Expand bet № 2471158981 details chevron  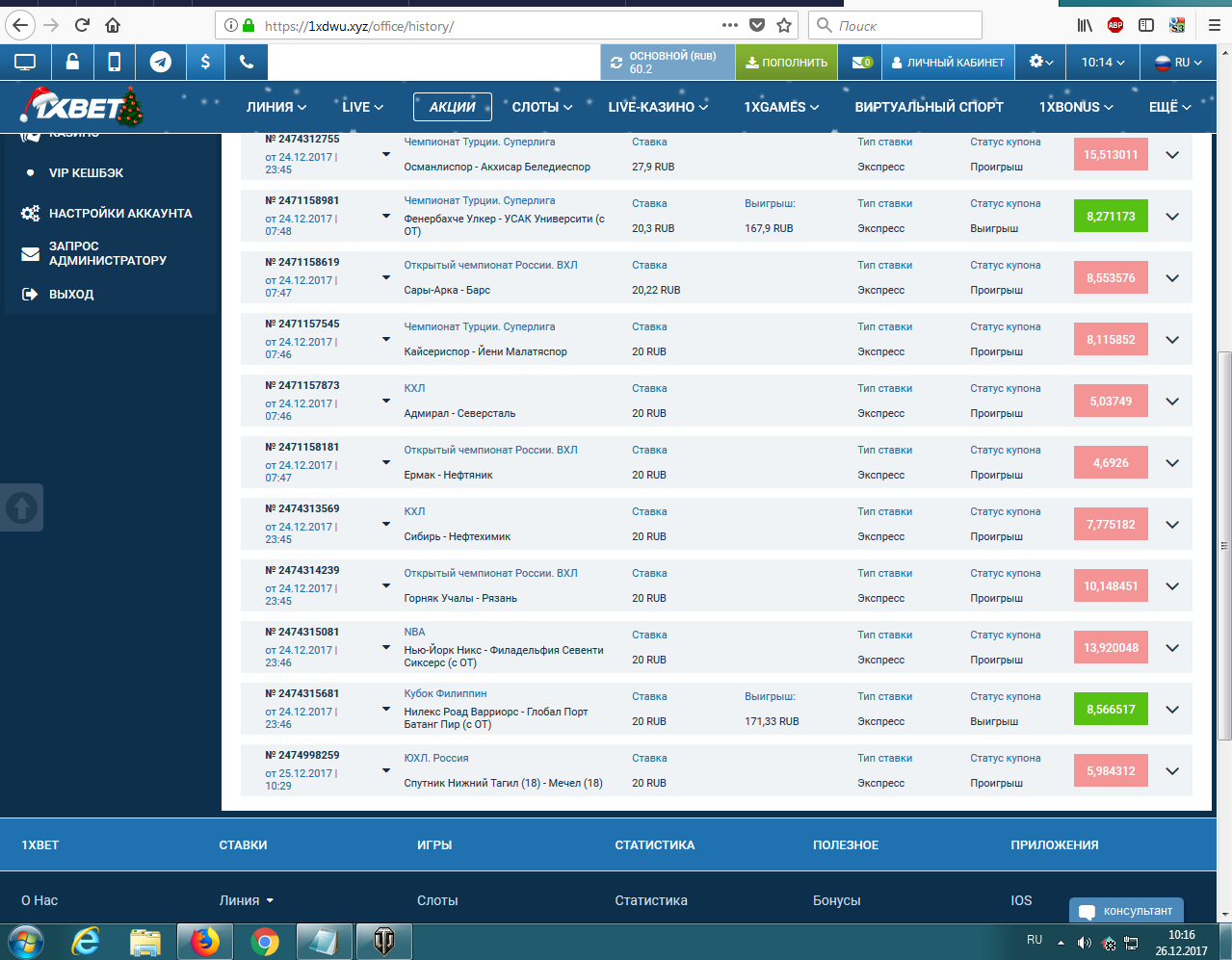click(1172, 217)
